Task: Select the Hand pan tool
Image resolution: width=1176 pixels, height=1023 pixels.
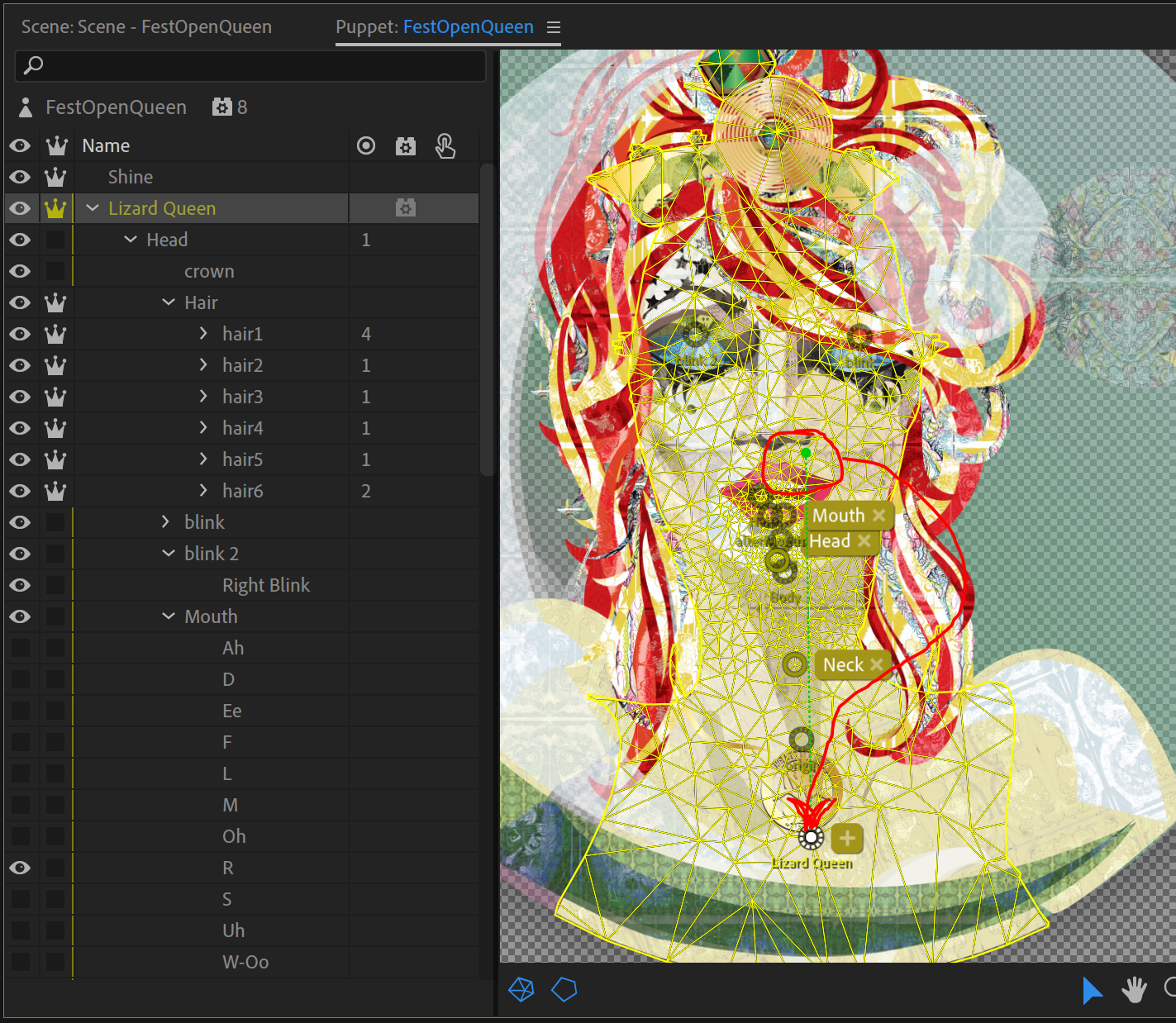Action: 1135,990
